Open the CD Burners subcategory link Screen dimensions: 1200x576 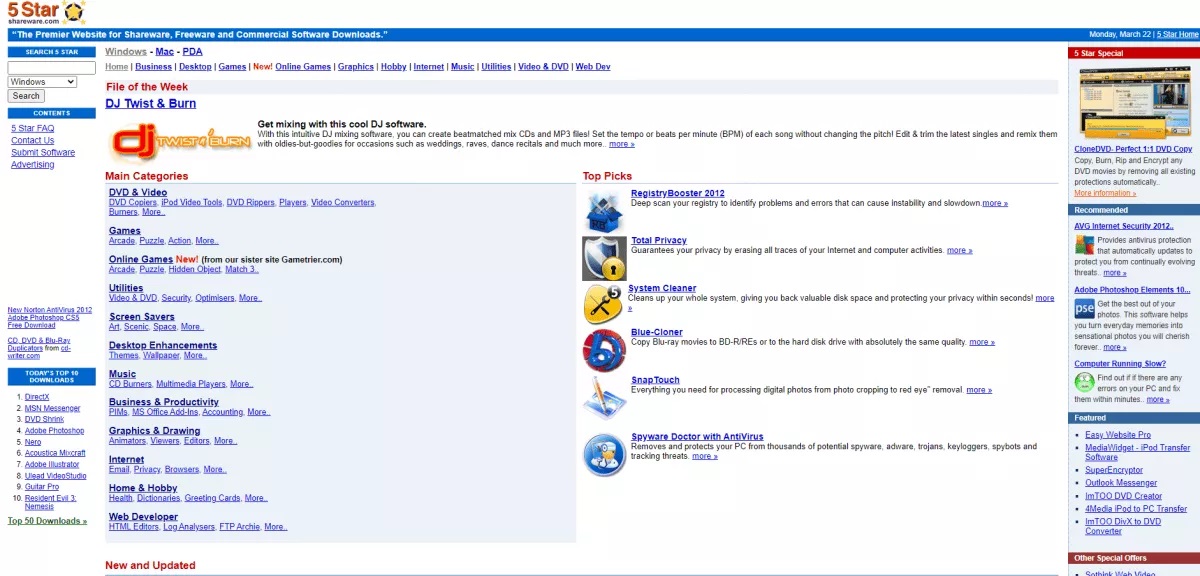(130, 384)
